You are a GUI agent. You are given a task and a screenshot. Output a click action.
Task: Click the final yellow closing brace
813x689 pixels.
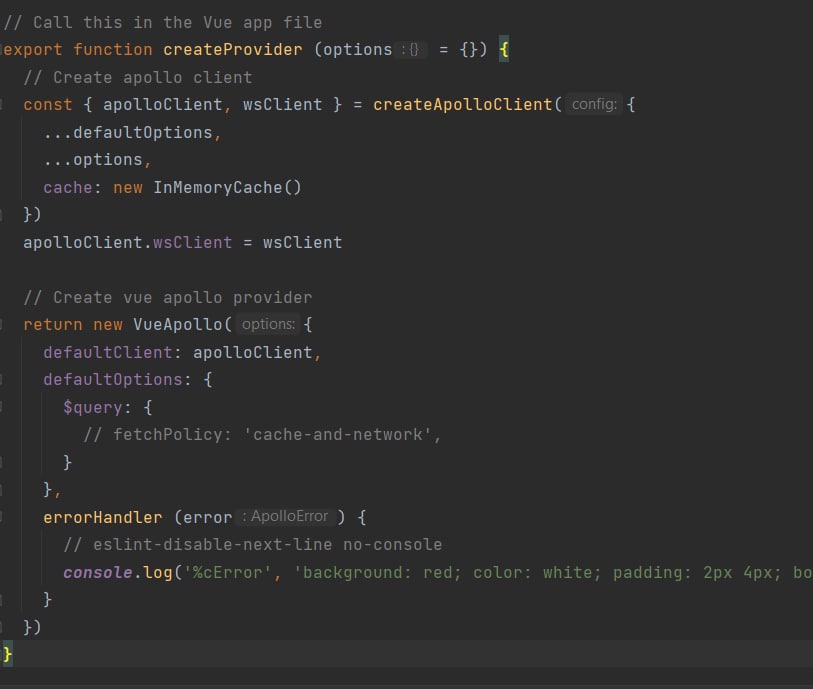(x=7, y=654)
